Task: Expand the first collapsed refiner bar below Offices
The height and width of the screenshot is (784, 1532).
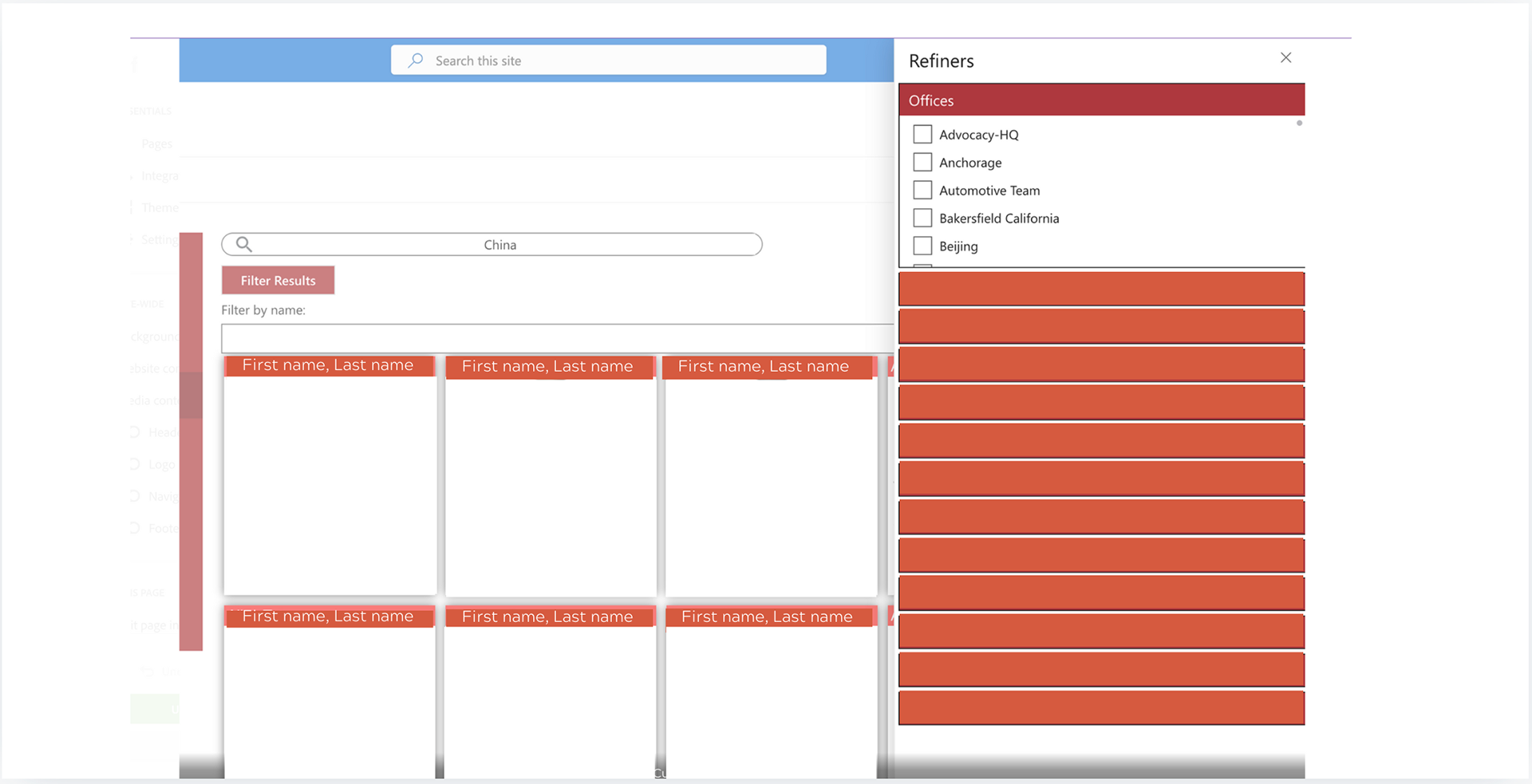Action: coord(1101,289)
